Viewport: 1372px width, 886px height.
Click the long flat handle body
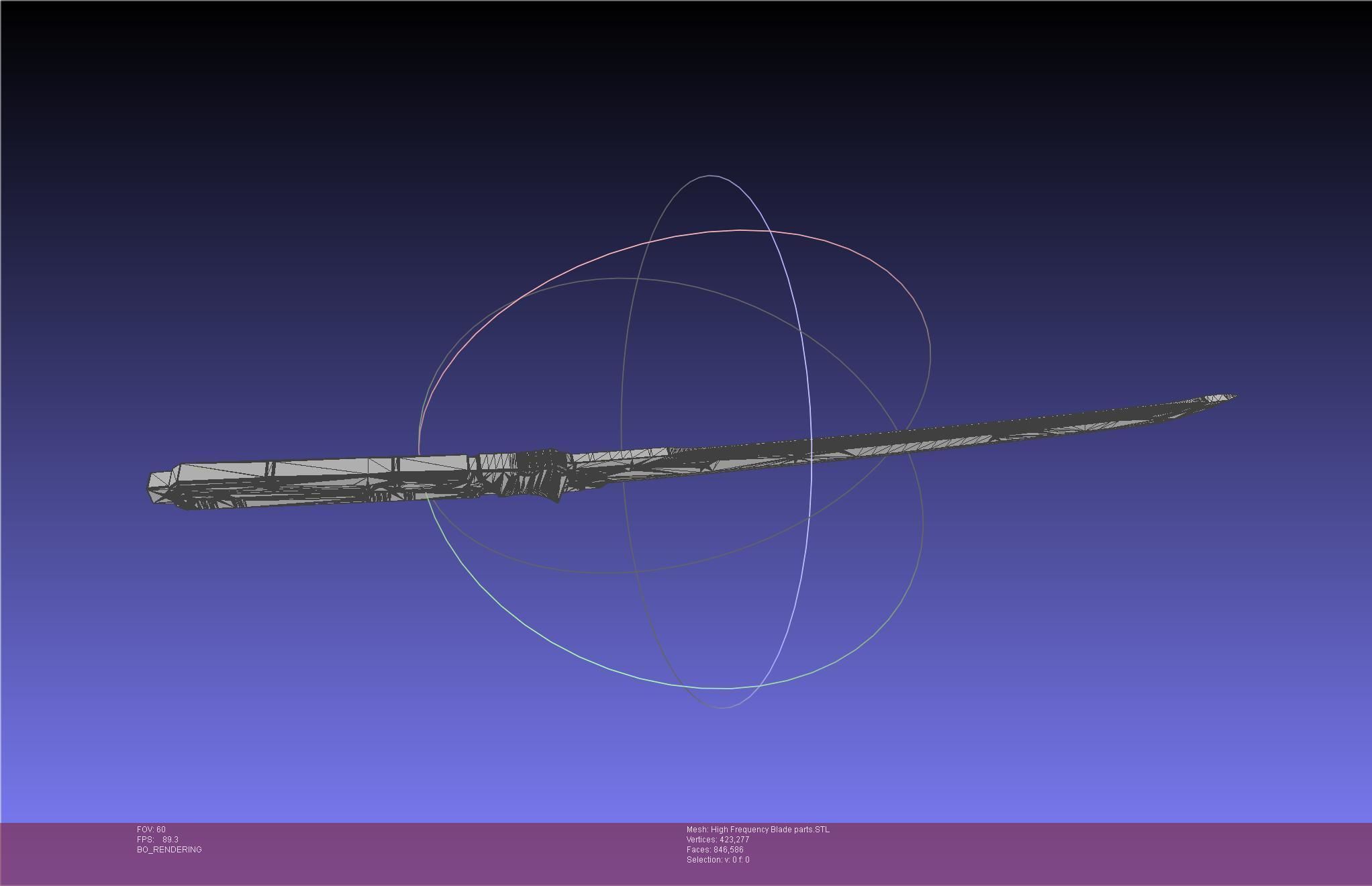pos(322,480)
